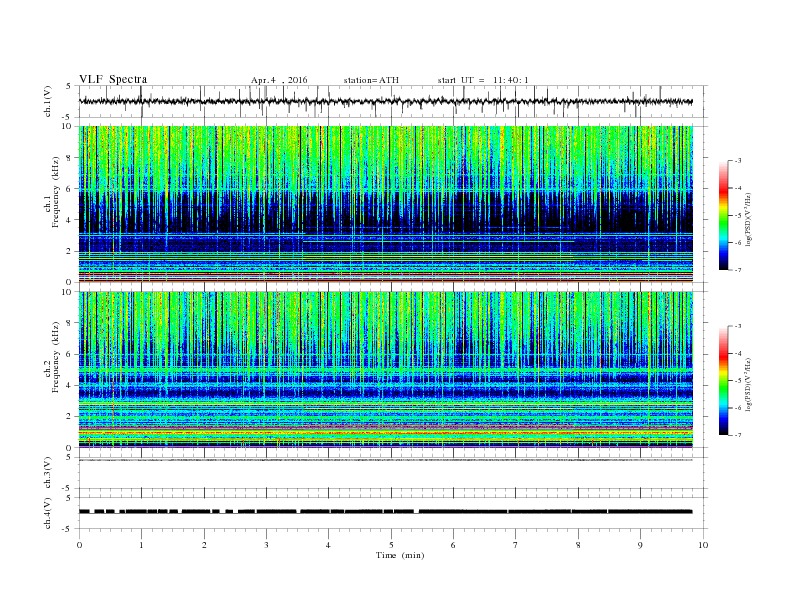Click the 'ch.1(V)' waveform axis label
The width and height of the screenshot is (792, 612).
coord(48,102)
